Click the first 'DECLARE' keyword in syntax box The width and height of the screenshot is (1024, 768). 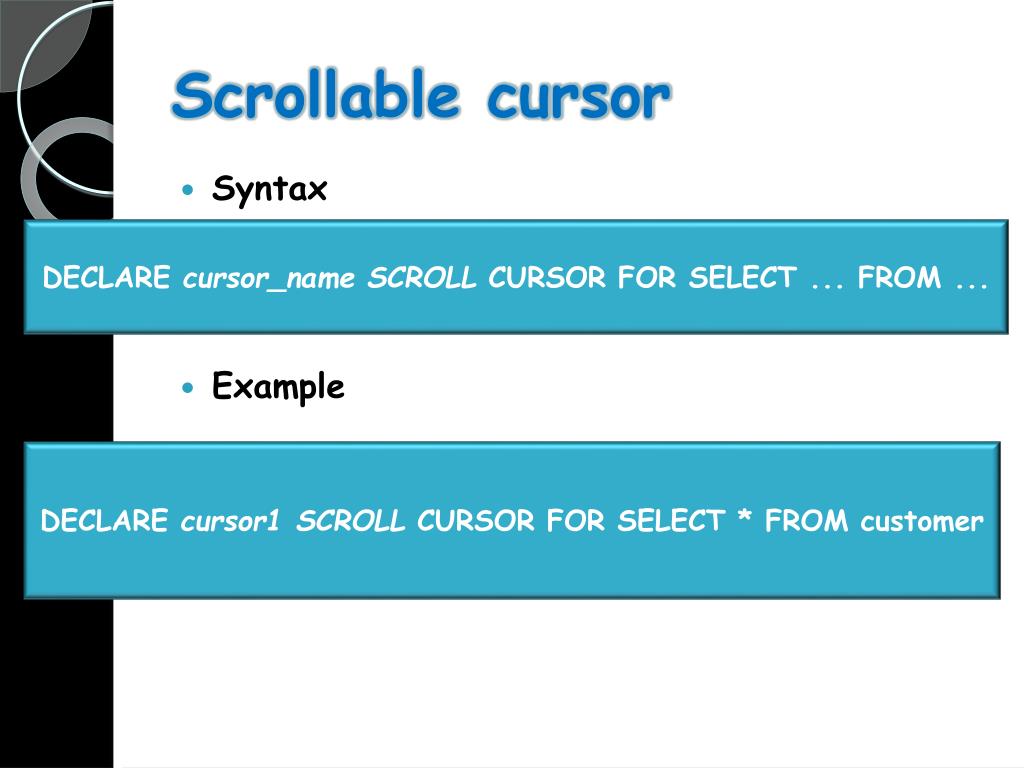tap(106, 278)
